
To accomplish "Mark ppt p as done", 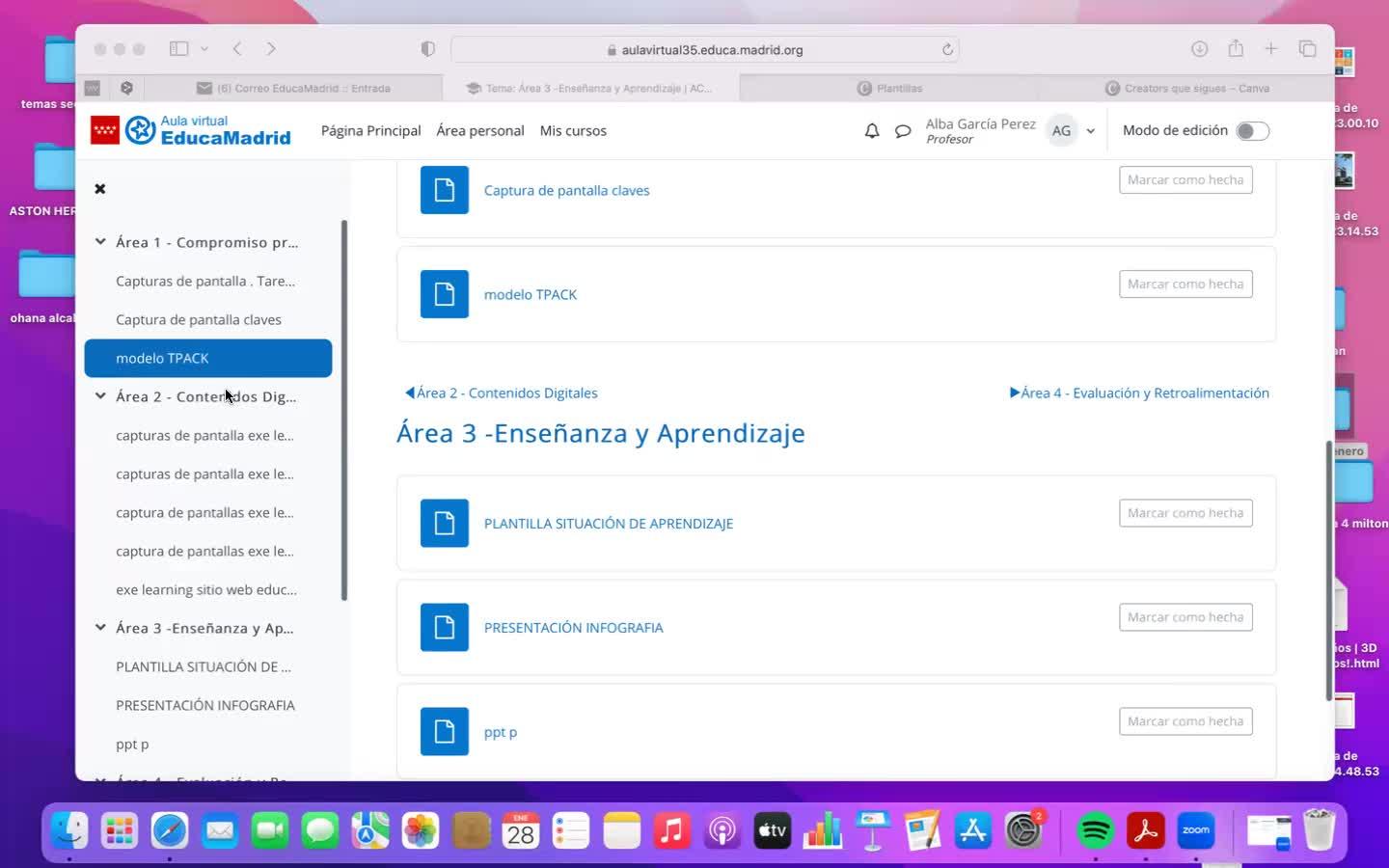I will [1185, 721].
